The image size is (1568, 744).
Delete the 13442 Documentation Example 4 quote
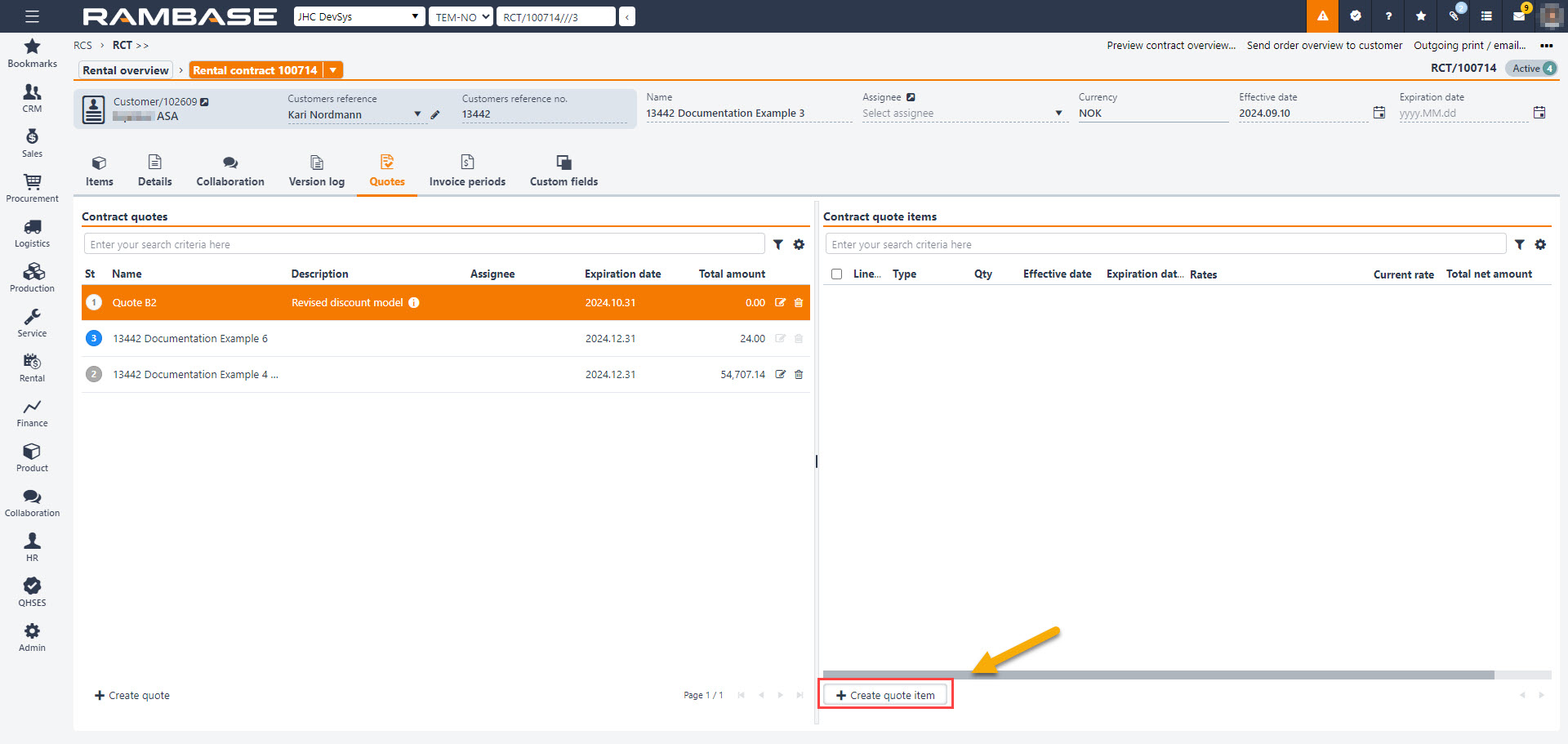[x=799, y=375]
